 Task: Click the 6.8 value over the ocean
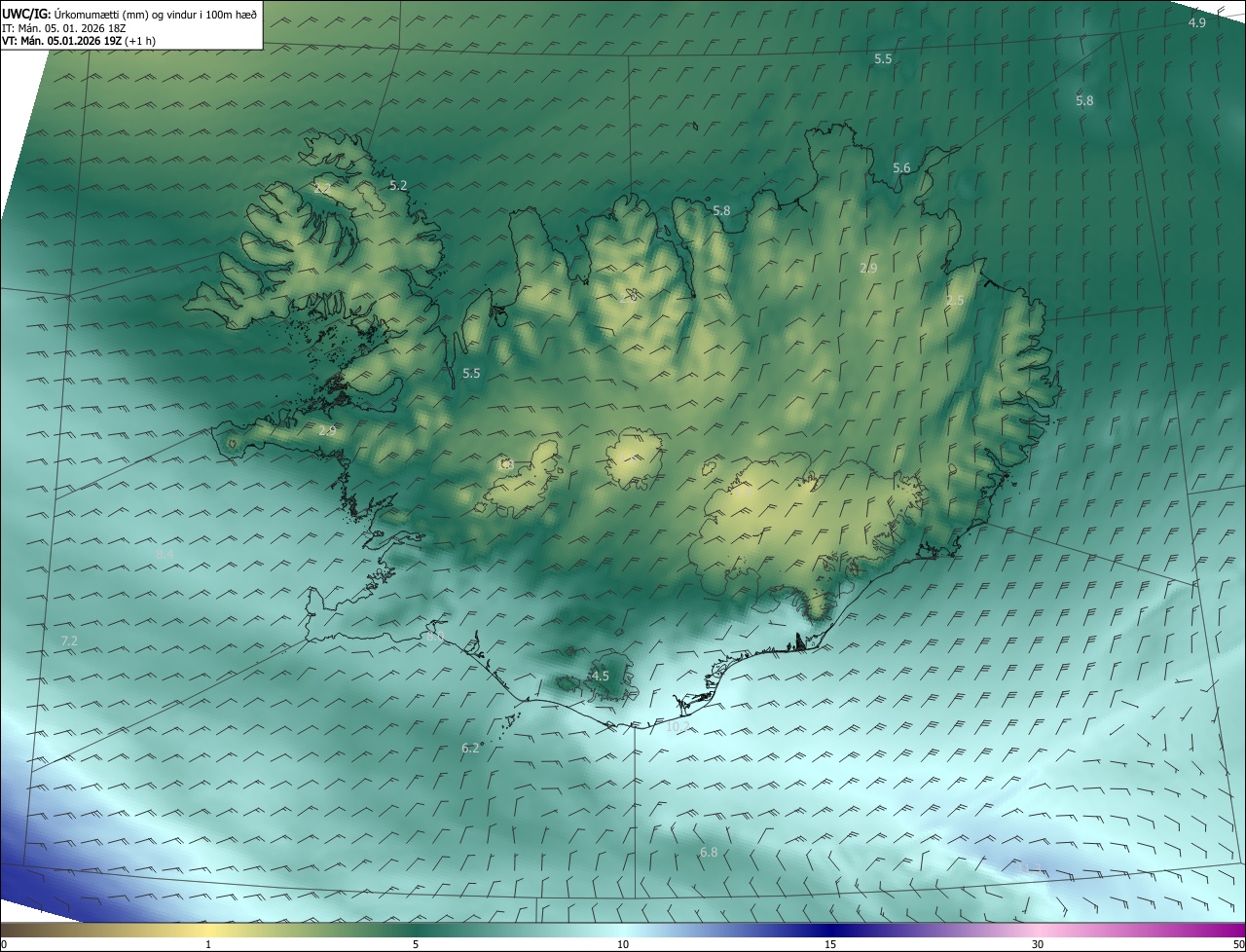coord(709,853)
